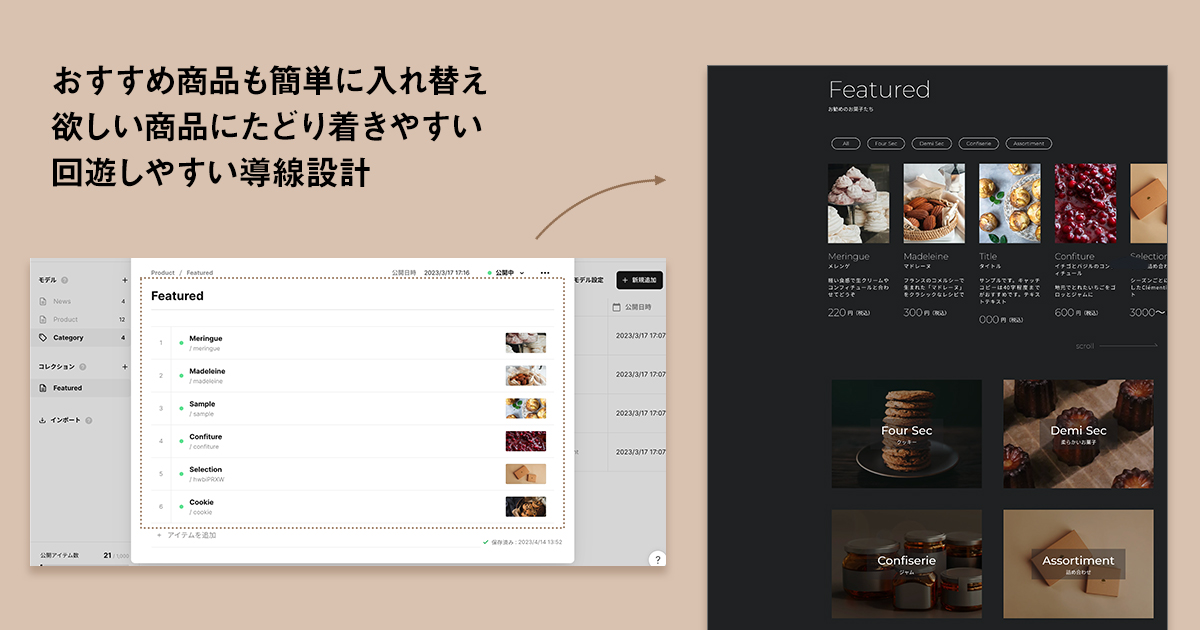The image size is (1200, 630).
Task: Open the Selection row in the list
Action: pyautogui.click(x=352, y=474)
